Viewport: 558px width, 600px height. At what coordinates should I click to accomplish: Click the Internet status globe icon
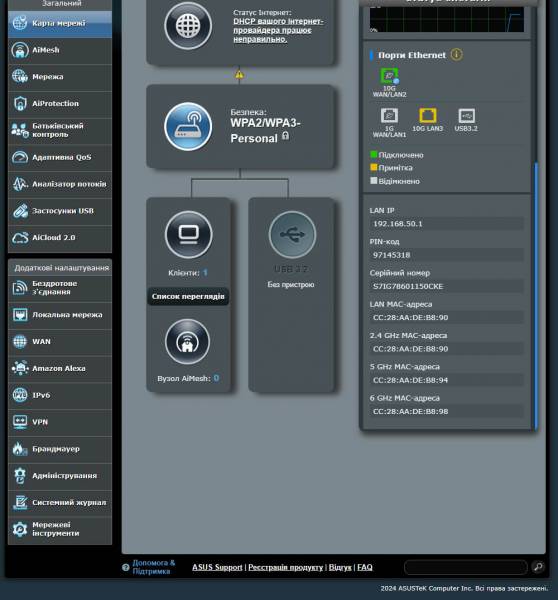click(x=188, y=26)
